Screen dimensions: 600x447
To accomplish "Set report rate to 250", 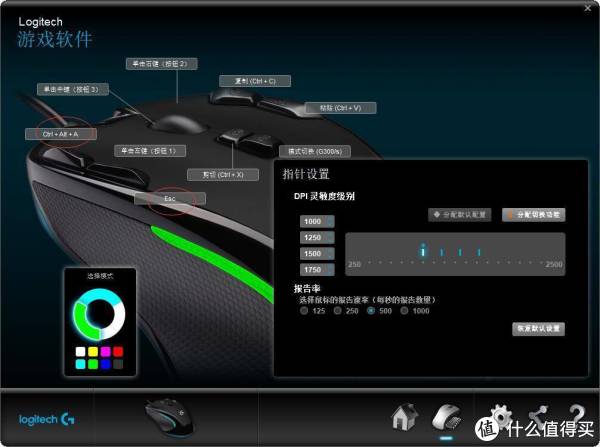I will pos(338,310).
